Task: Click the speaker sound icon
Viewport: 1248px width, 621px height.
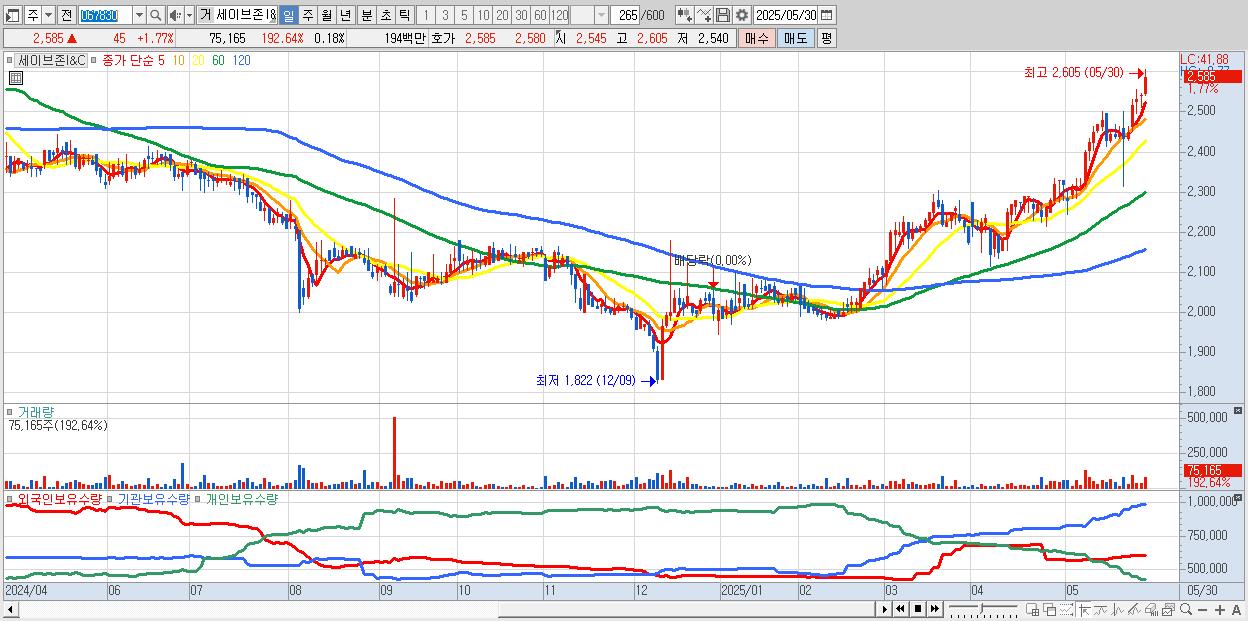Action: point(175,15)
